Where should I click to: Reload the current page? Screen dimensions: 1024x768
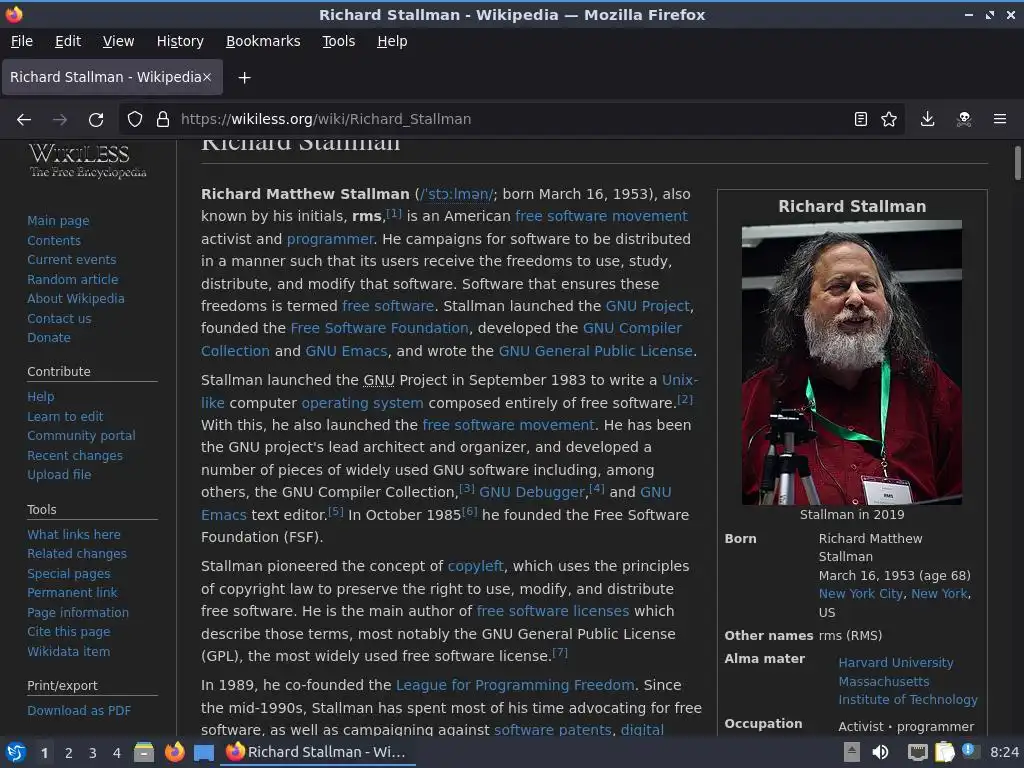coord(96,120)
